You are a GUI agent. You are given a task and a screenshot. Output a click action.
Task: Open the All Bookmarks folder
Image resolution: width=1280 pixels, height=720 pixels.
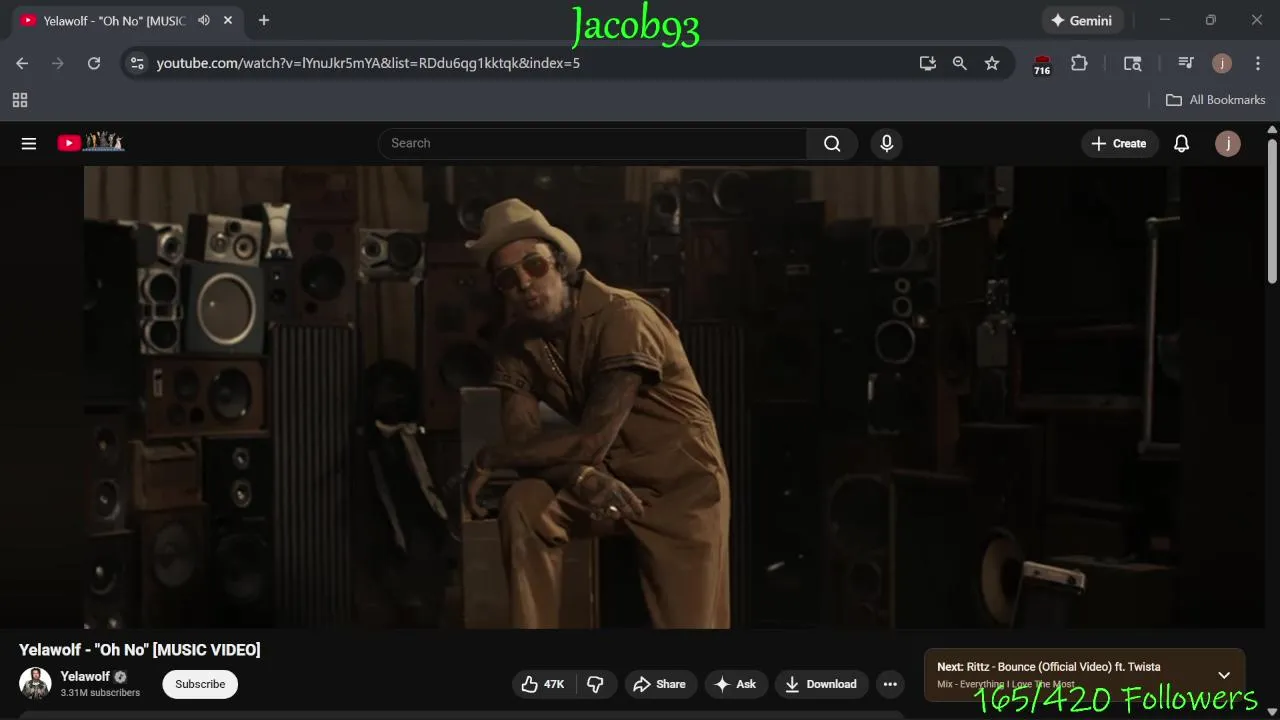pos(1216,100)
